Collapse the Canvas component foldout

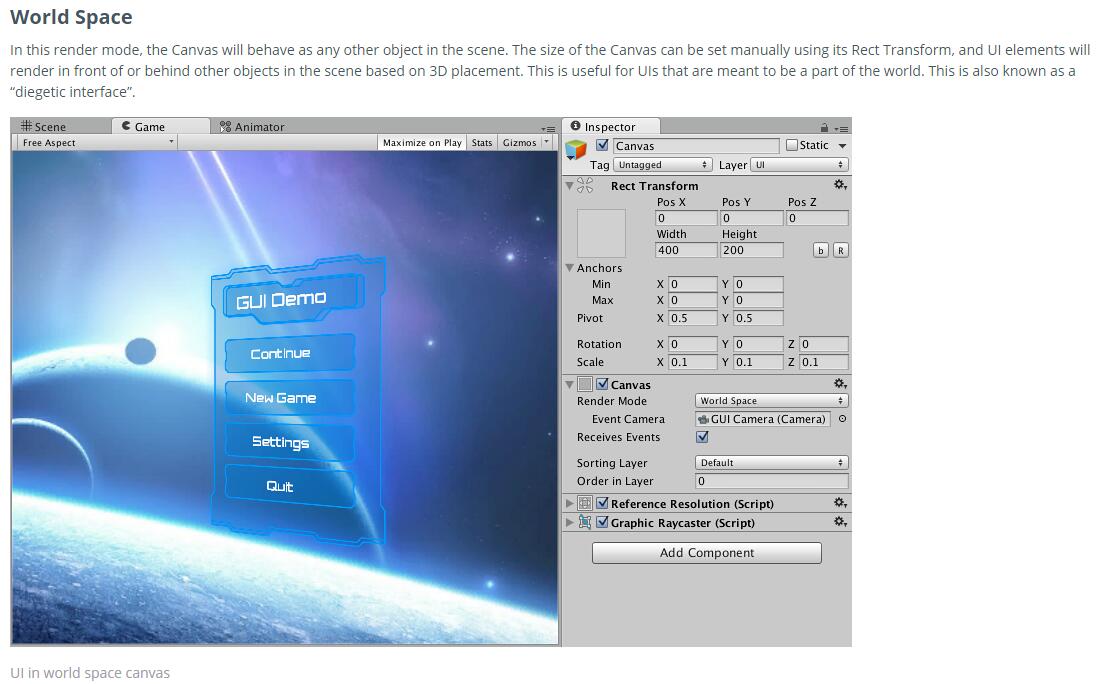click(569, 384)
